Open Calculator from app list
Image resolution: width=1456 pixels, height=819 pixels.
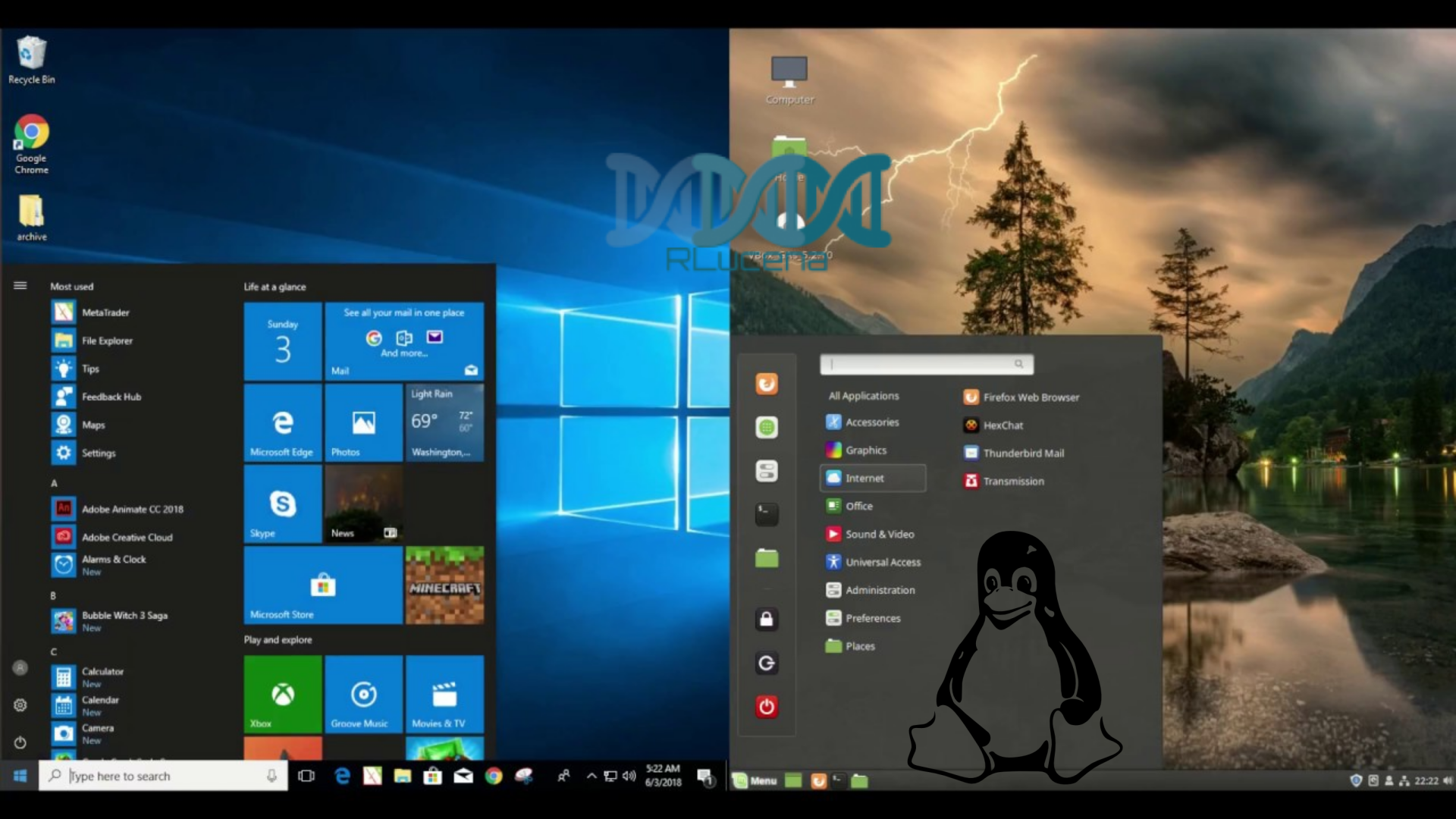click(88, 677)
